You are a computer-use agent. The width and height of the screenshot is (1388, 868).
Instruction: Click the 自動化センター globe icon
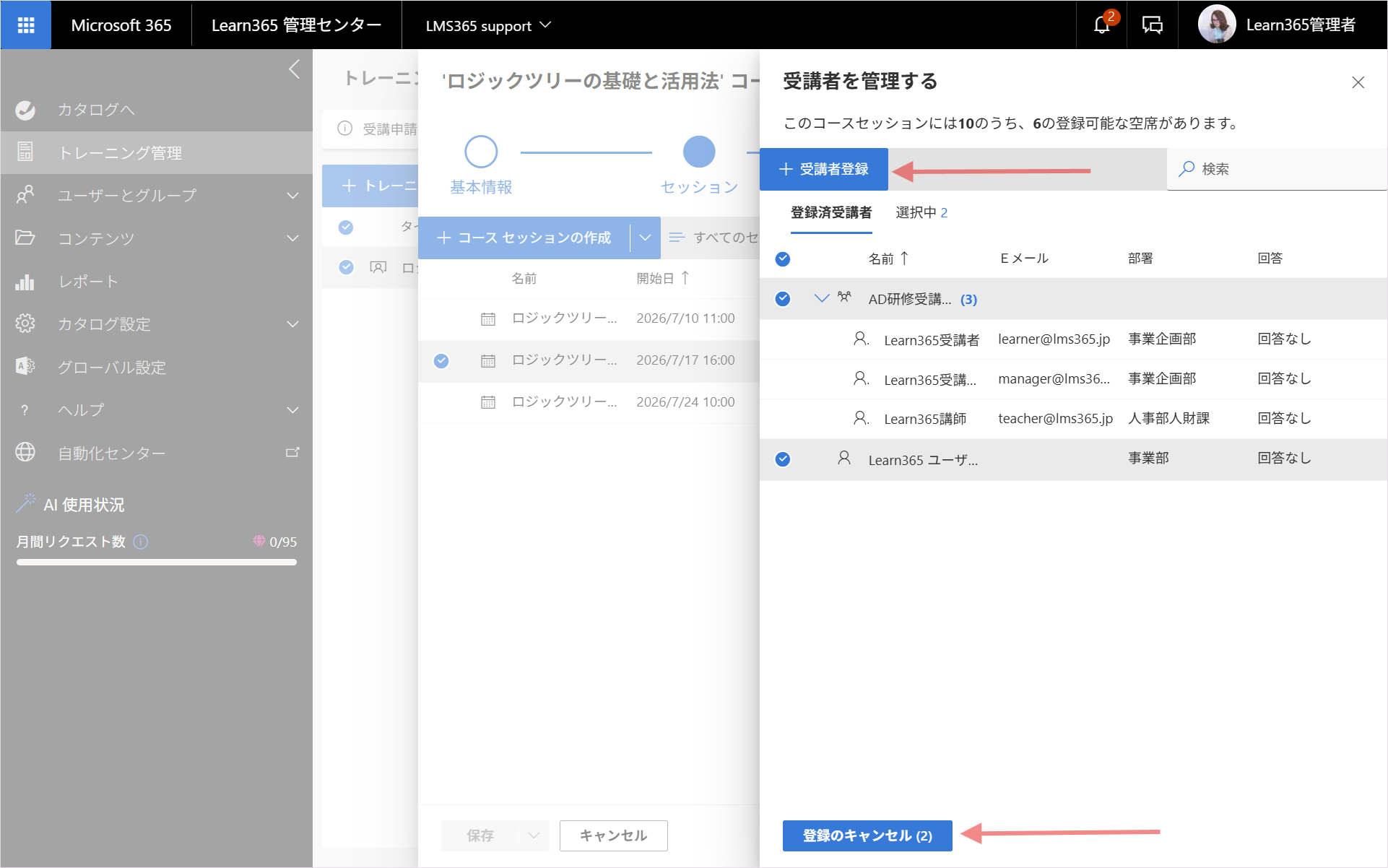point(25,453)
